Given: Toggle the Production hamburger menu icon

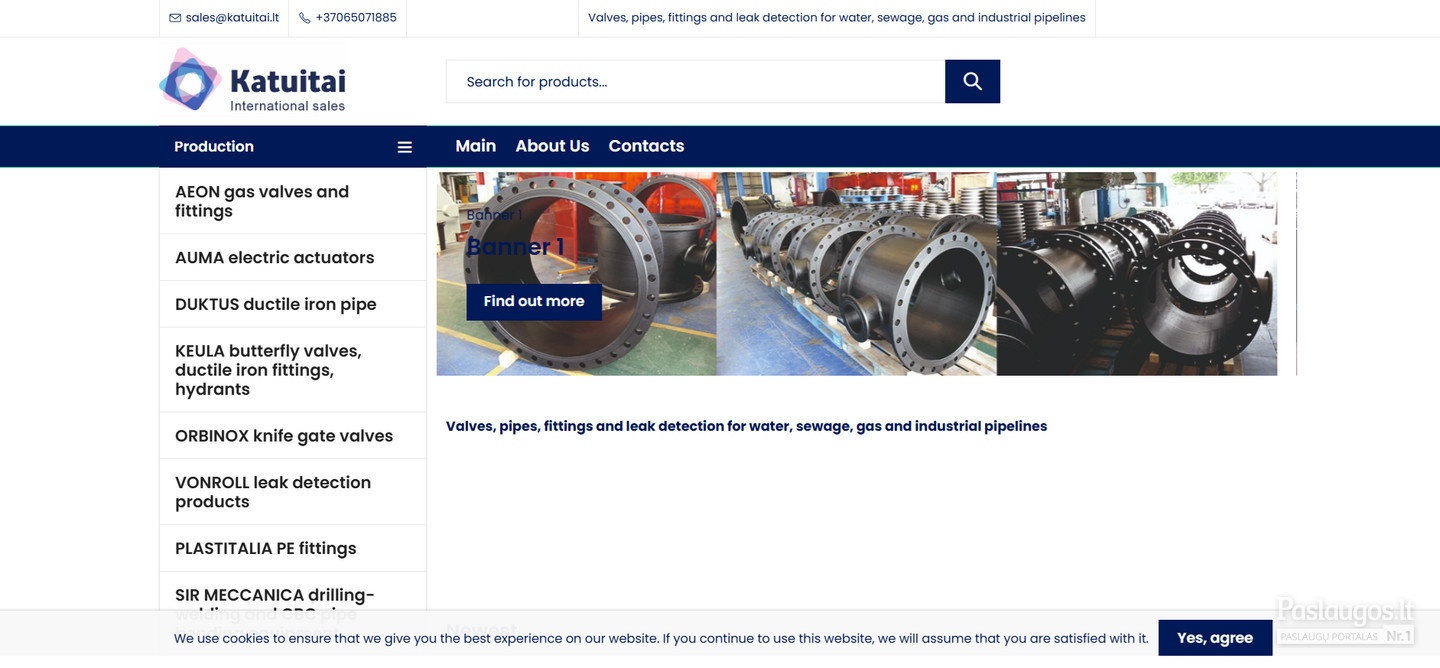Looking at the screenshot, I should coord(405,147).
